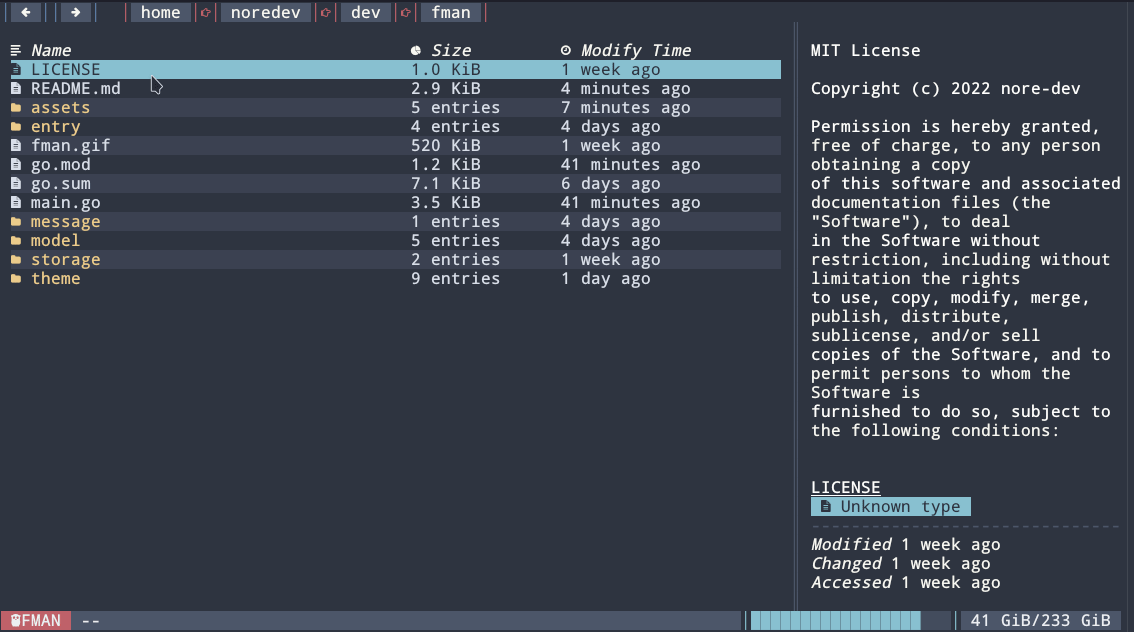Click the README.md file icon
Image resolution: width=1134 pixels, height=632 pixels.
click(x=16, y=88)
